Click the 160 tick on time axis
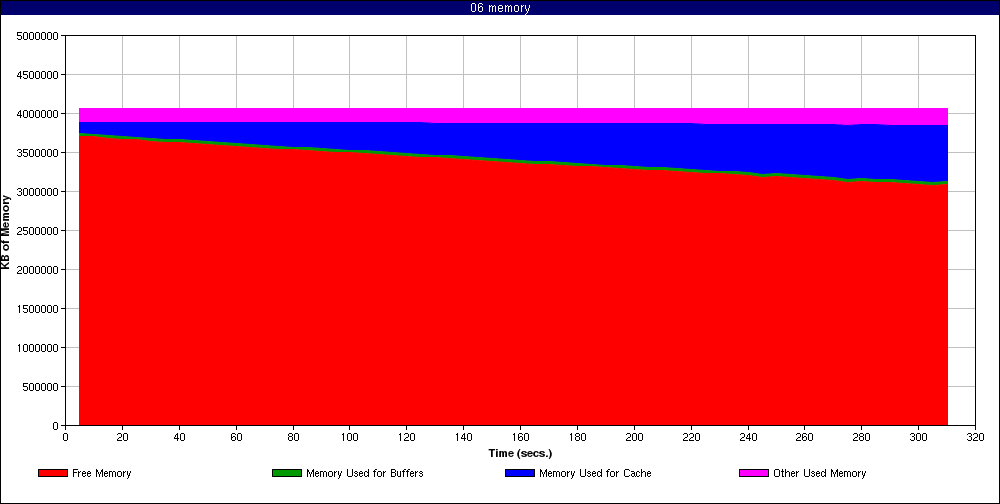The width and height of the screenshot is (1000, 504). [520, 438]
